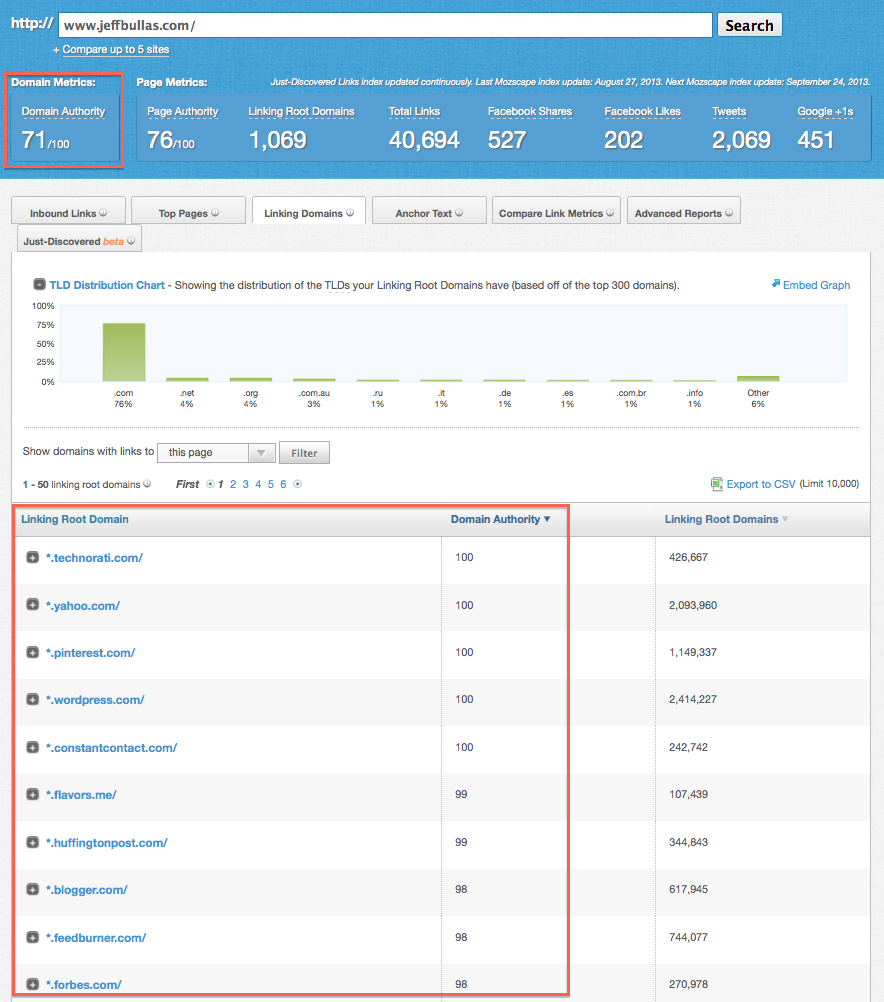Click the Linking Root Domain column header
This screenshot has width=884, height=1002.
[x=75, y=519]
